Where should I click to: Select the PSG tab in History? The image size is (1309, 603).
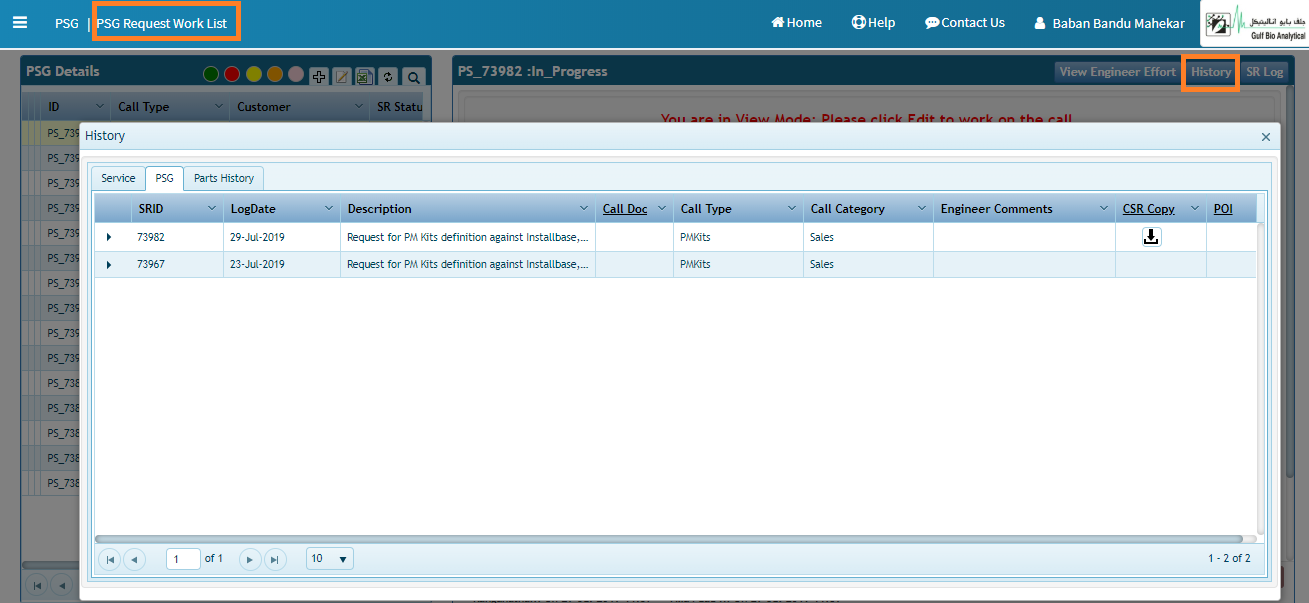pyautogui.click(x=164, y=178)
